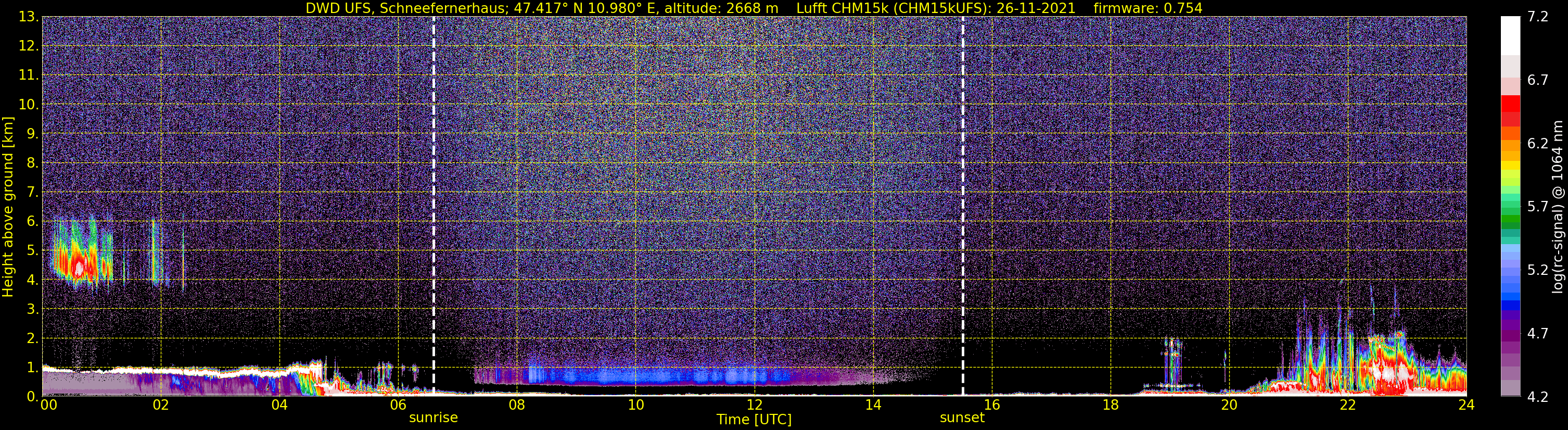Click the time axis tick label 18

[1110, 405]
